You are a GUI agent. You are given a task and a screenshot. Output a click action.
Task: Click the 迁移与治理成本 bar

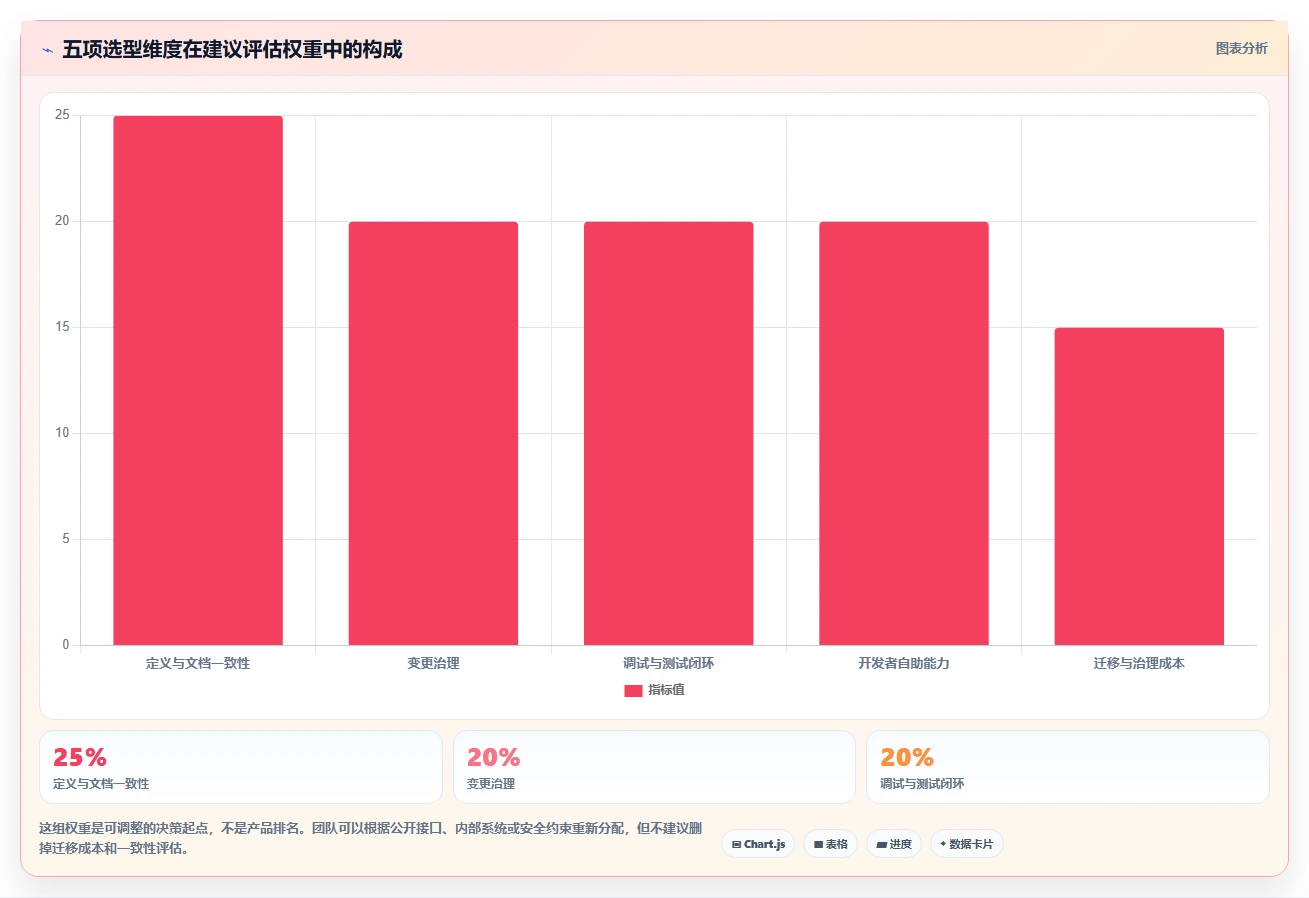[1139, 486]
